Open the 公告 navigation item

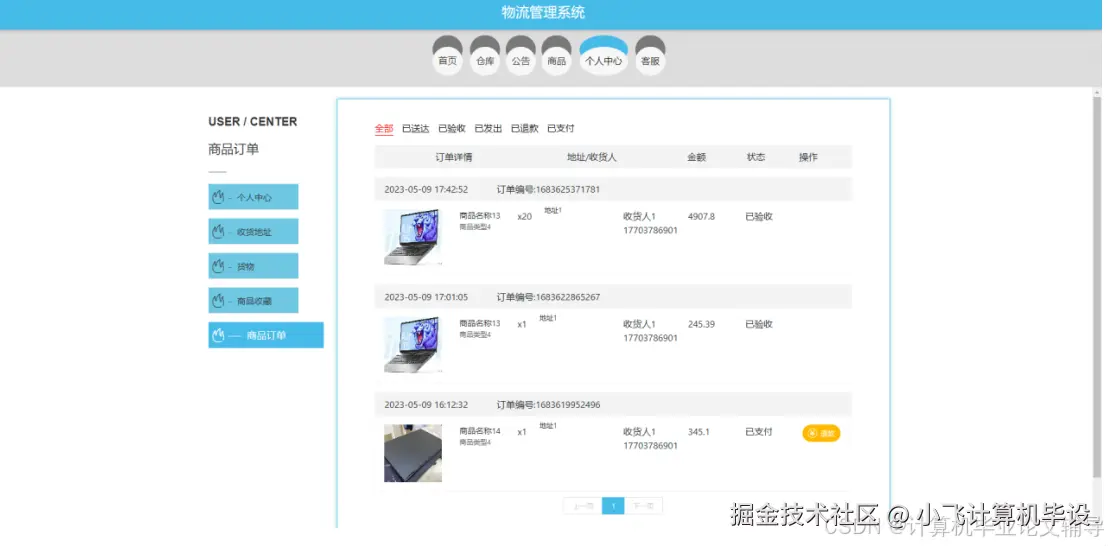tap(521, 56)
